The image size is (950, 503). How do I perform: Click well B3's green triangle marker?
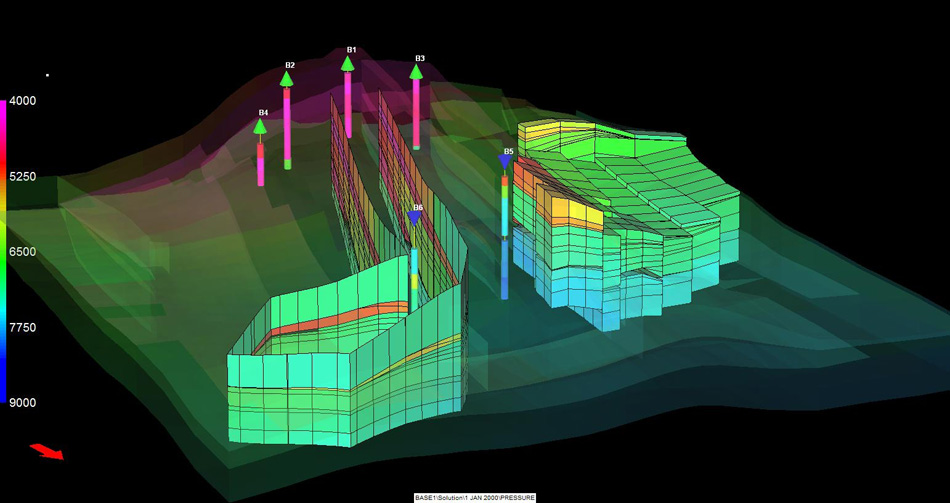pyautogui.click(x=416, y=72)
